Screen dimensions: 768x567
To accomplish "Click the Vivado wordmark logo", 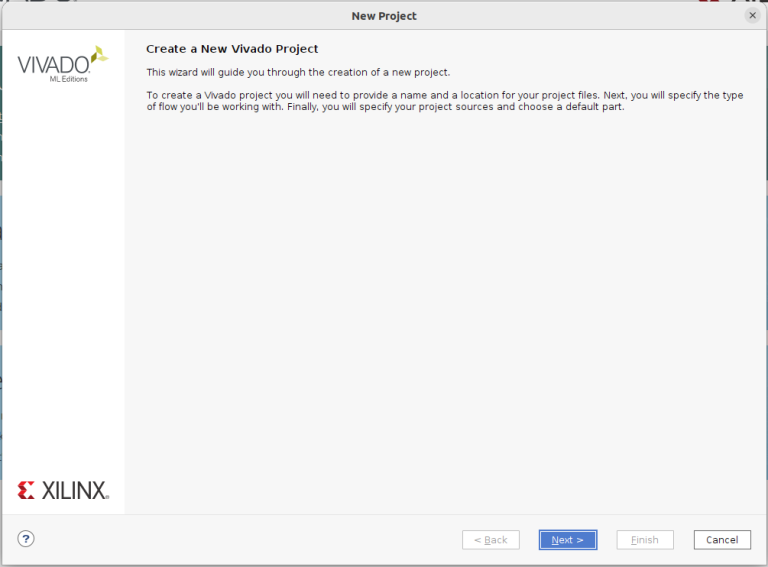I will click(53, 65).
